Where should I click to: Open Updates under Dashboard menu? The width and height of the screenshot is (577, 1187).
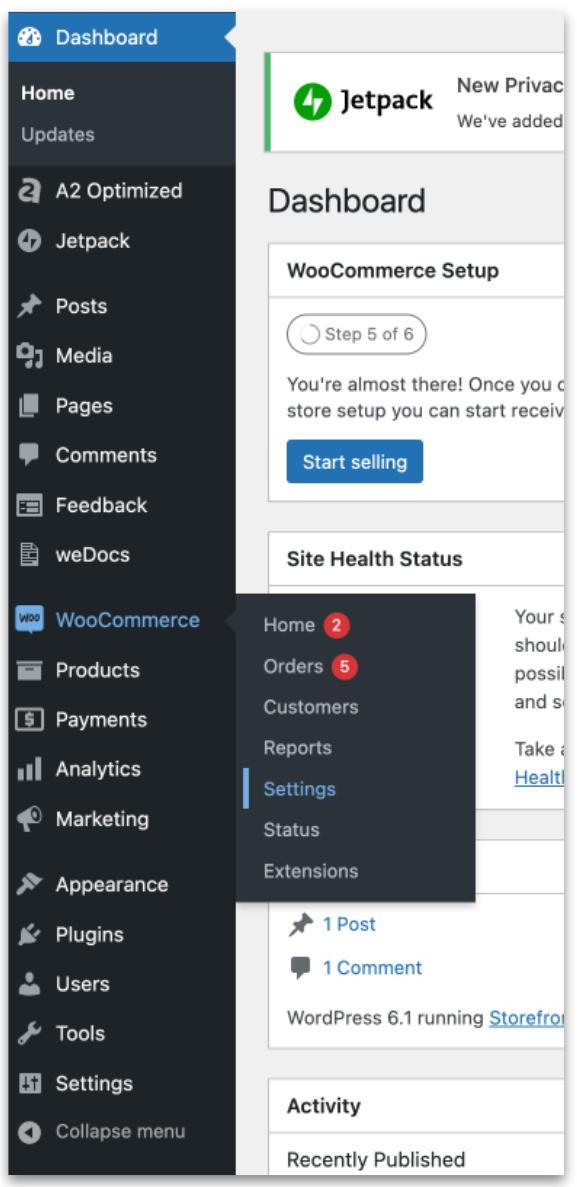pos(58,135)
